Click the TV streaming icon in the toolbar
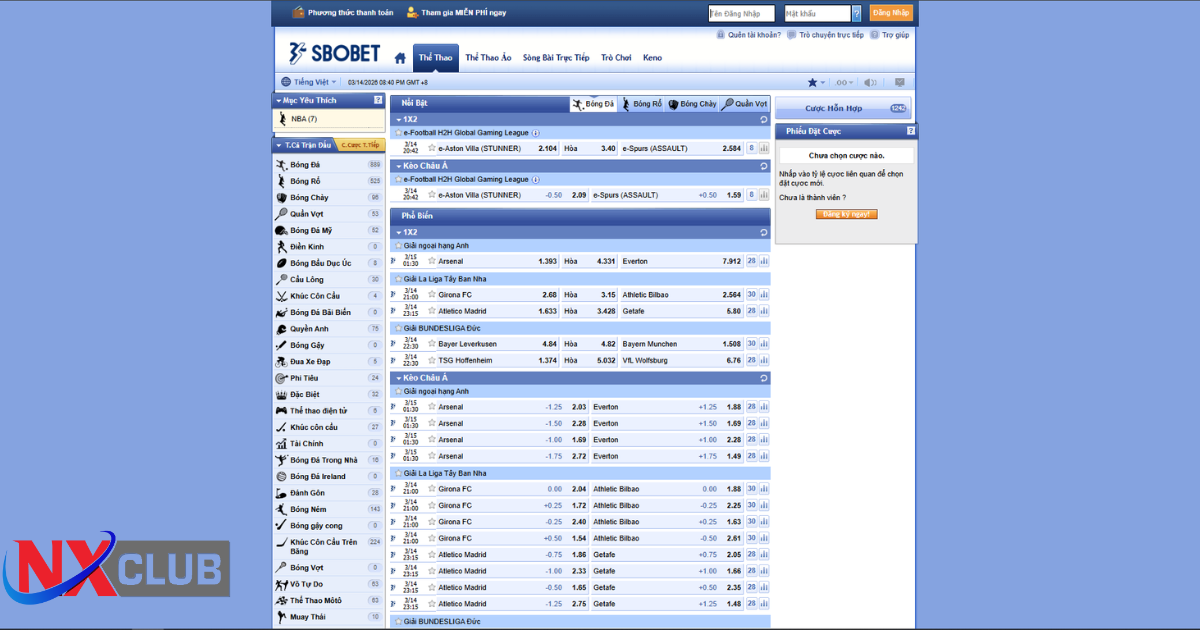The image size is (1200, 630). point(900,83)
